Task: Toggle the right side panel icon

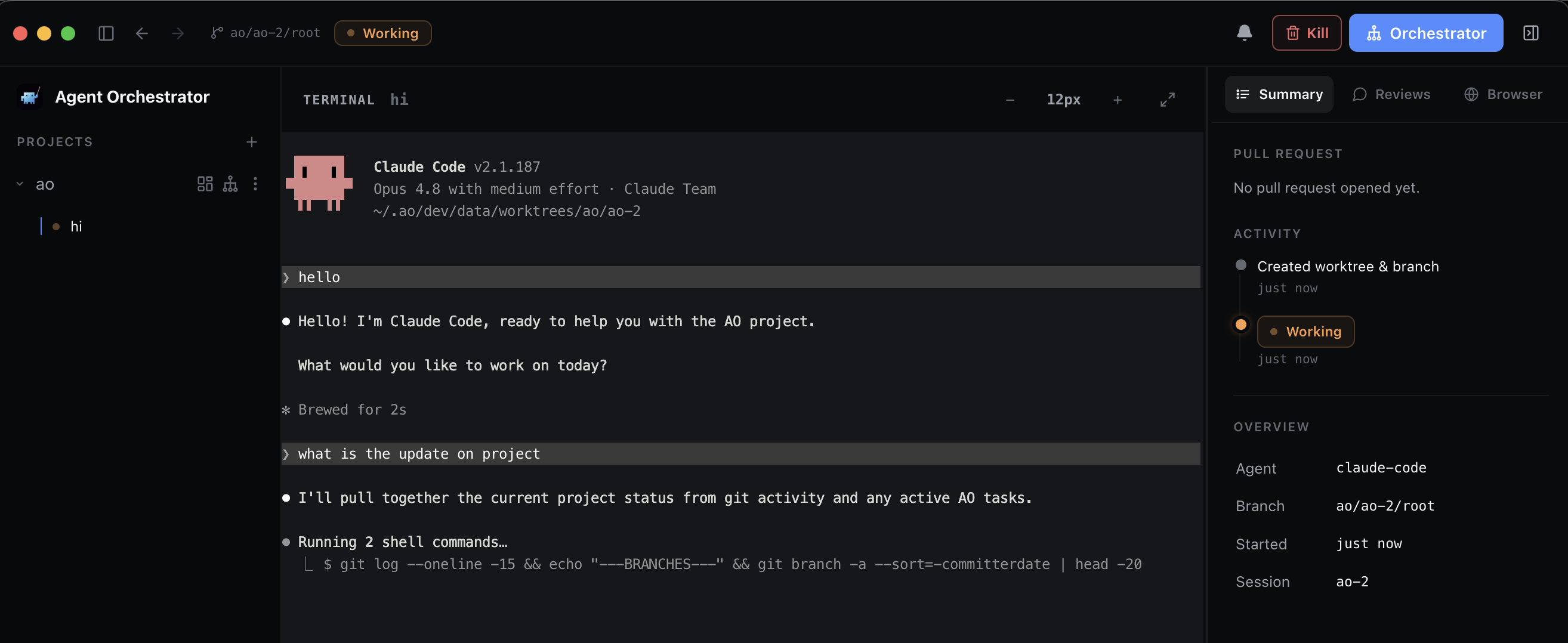Action: pos(1531,33)
